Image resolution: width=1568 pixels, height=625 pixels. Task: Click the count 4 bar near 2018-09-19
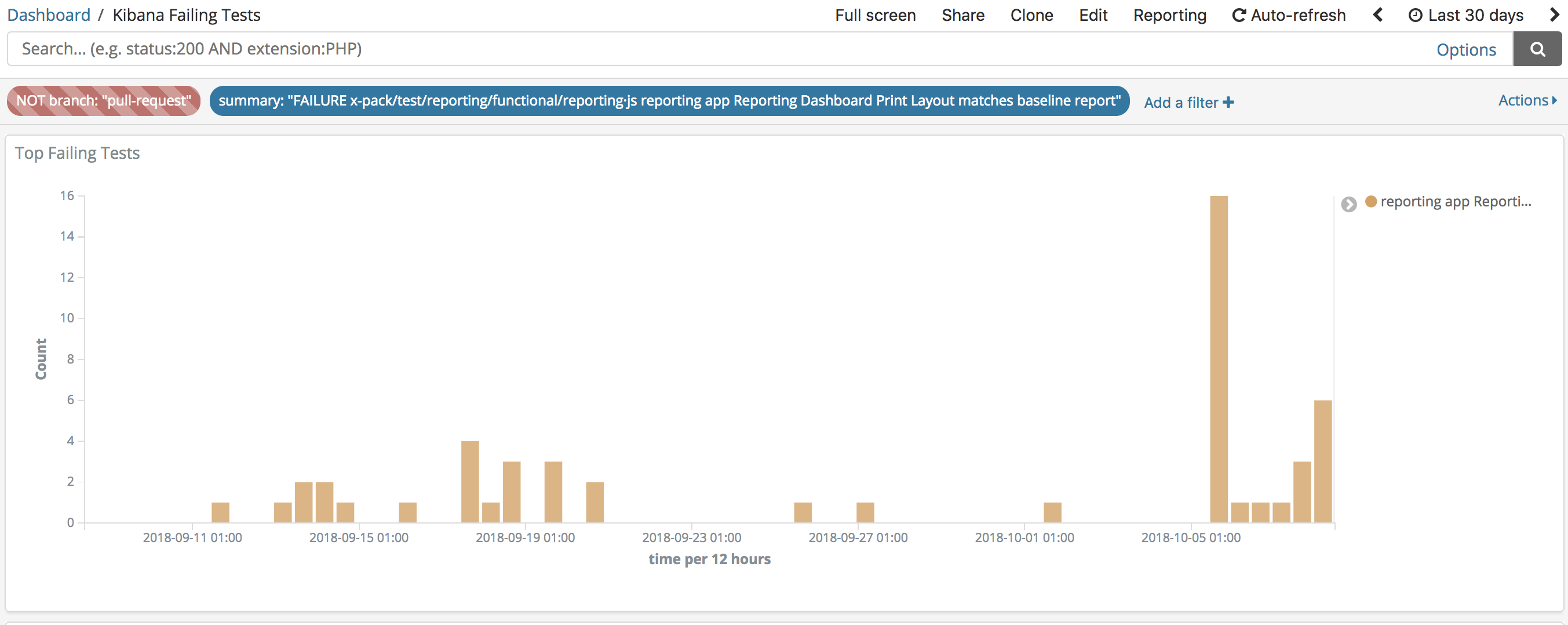pos(470,482)
